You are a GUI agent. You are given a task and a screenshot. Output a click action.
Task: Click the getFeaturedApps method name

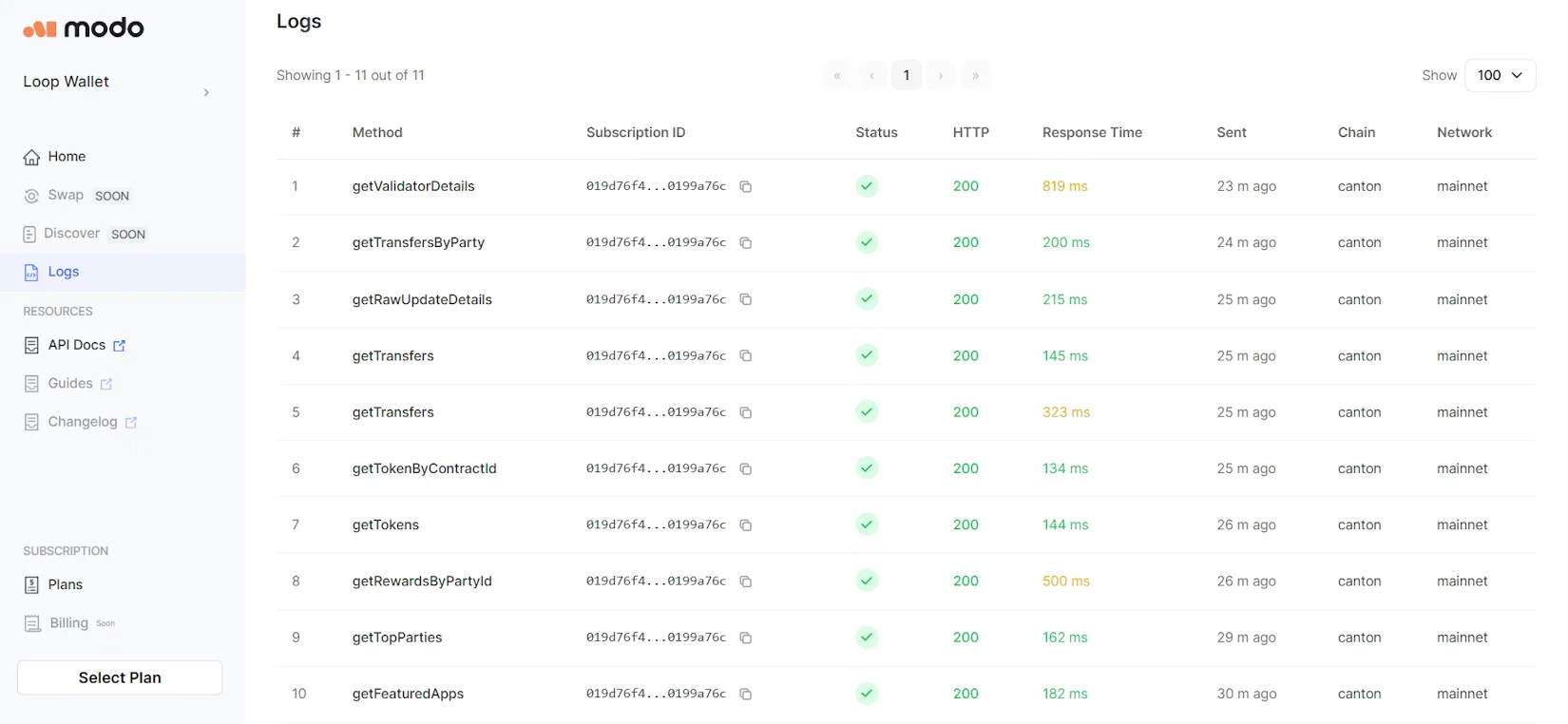click(x=408, y=694)
